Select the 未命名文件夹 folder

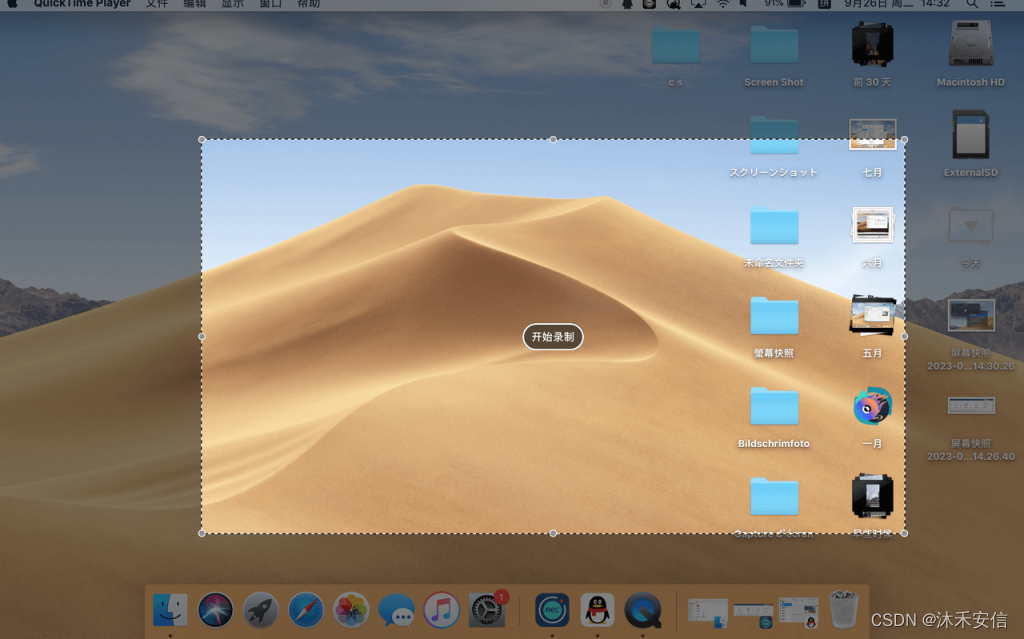tap(774, 225)
